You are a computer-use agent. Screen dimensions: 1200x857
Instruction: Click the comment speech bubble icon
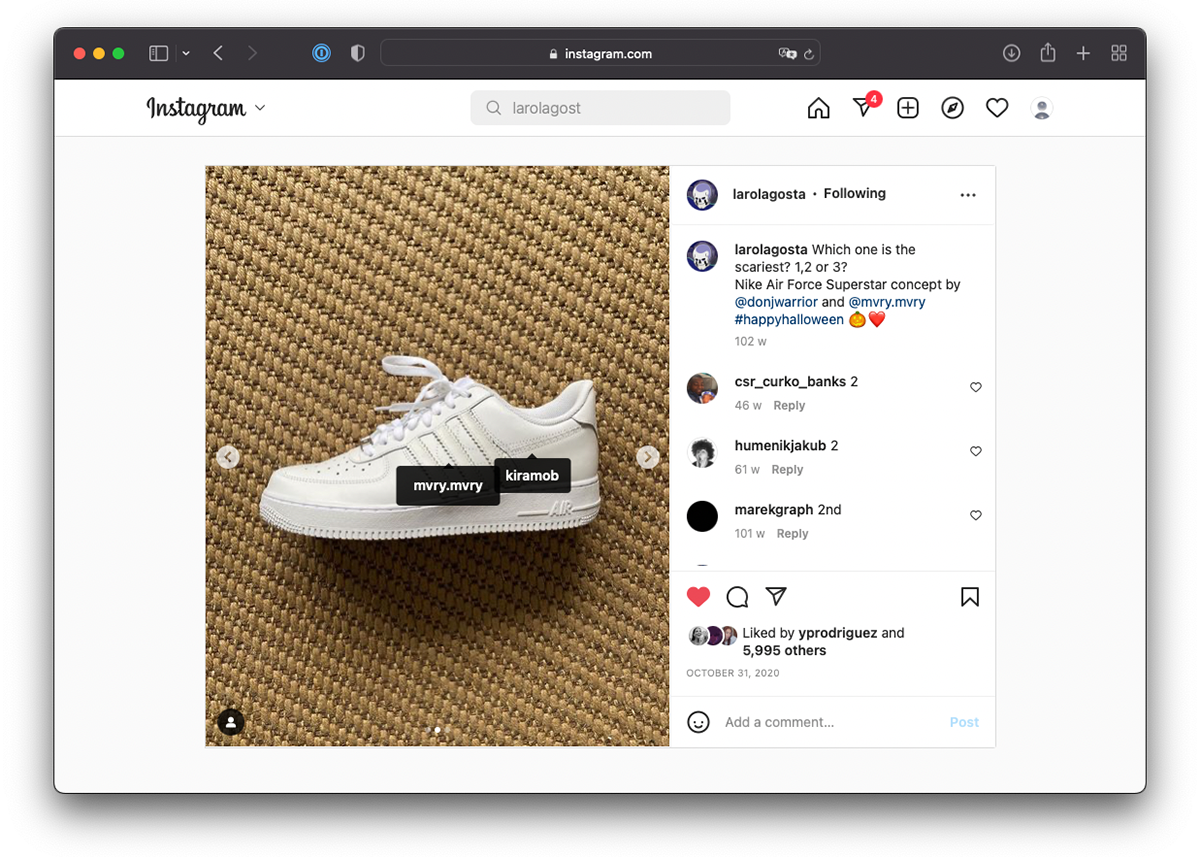[737, 597]
